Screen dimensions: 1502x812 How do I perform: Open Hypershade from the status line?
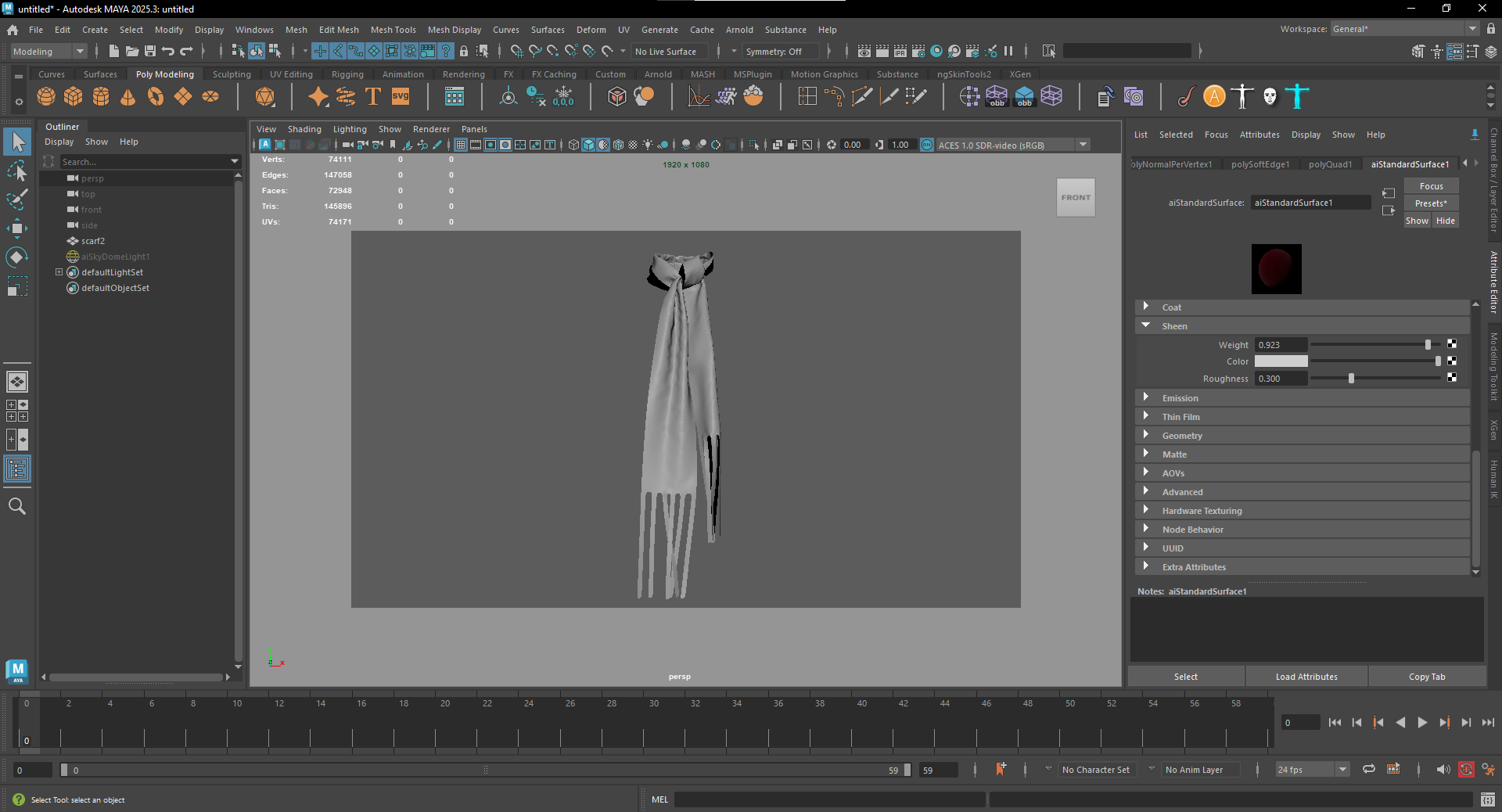click(x=936, y=51)
